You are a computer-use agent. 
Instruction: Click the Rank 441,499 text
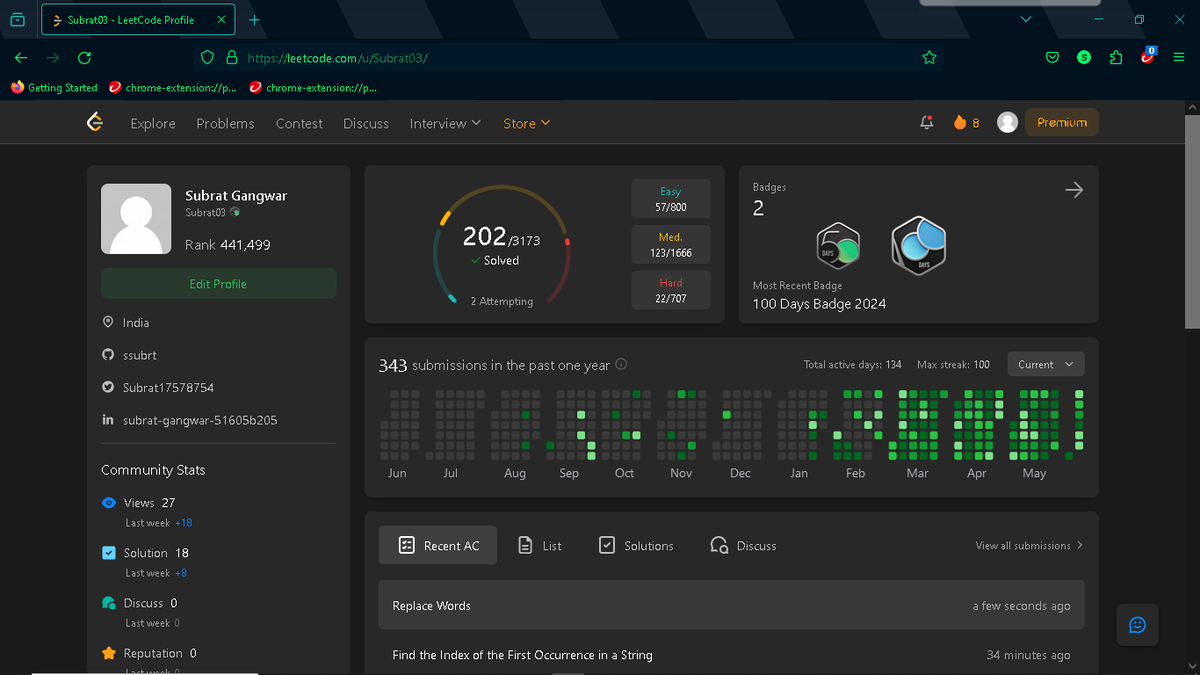(228, 245)
